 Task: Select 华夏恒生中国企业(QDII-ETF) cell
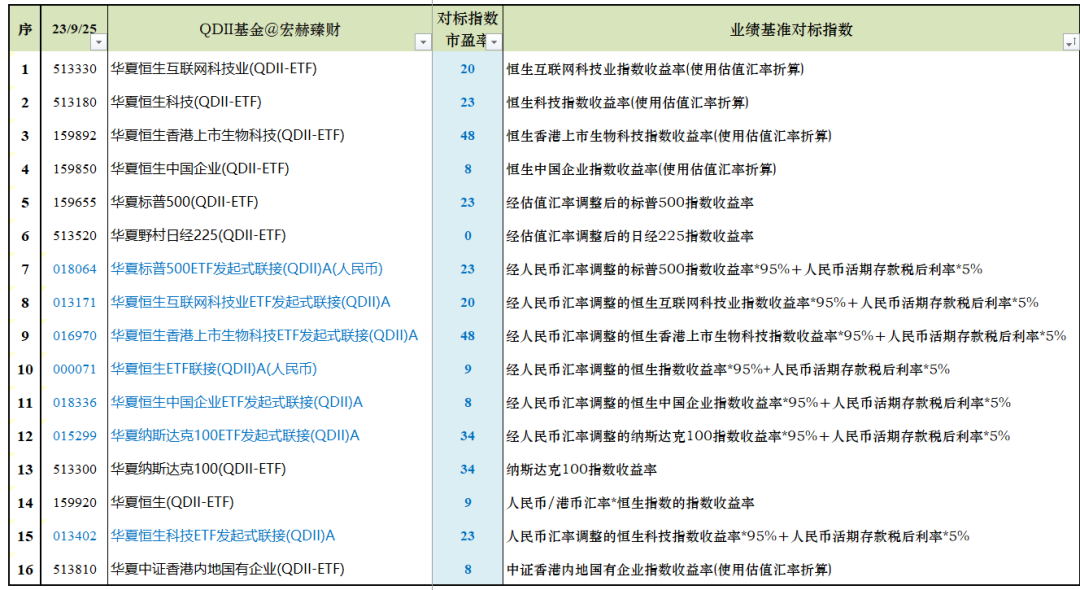click(x=270, y=169)
